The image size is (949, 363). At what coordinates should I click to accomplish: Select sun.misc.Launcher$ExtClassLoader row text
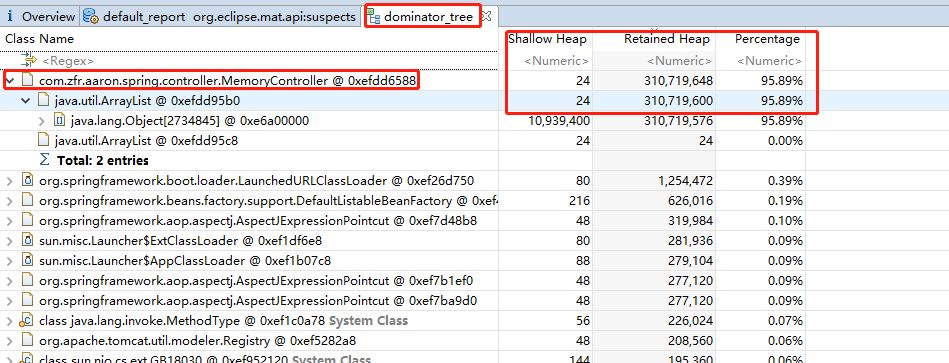tap(180, 240)
